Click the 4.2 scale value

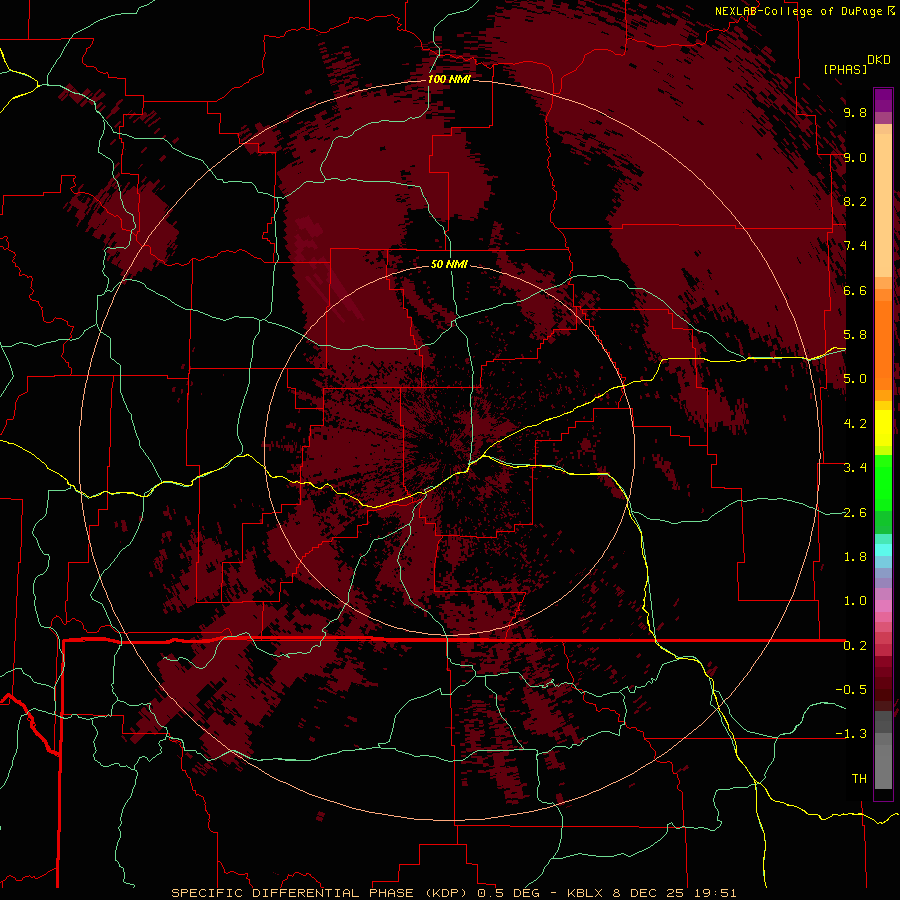[855, 424]
